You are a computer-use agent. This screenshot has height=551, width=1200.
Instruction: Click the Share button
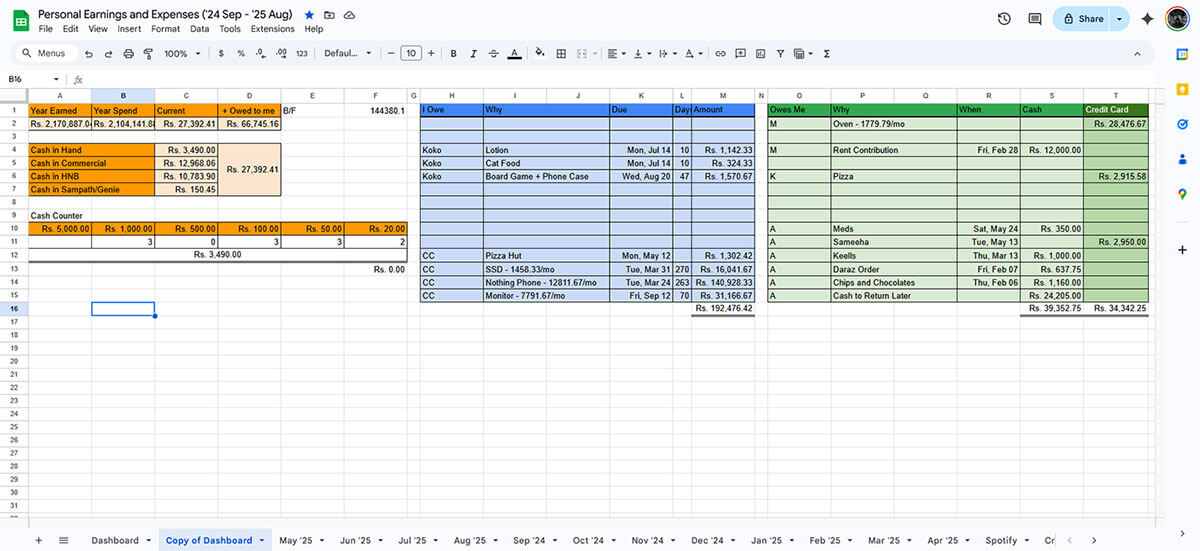(1082, 19)
